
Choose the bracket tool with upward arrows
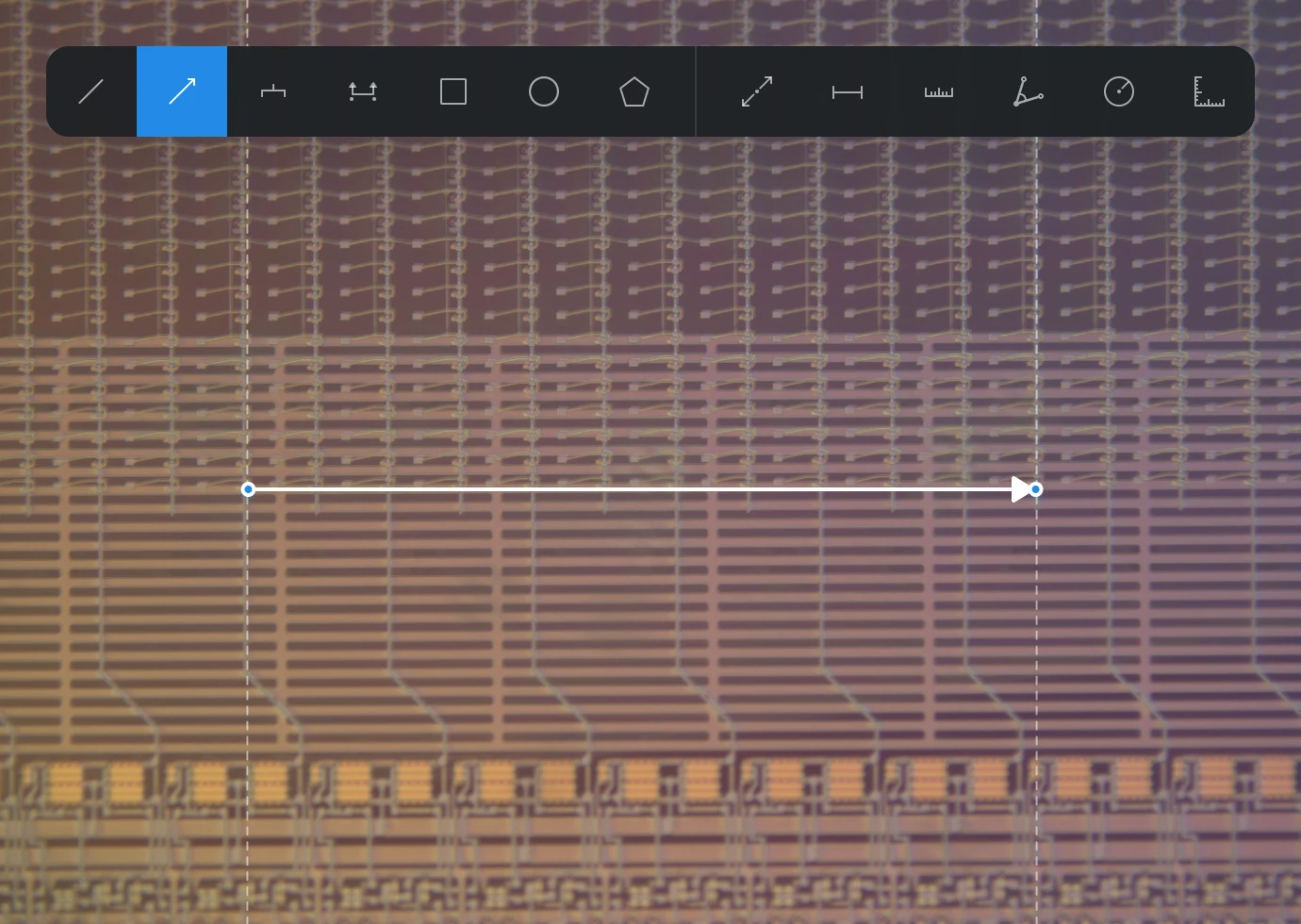click(363, 91)
